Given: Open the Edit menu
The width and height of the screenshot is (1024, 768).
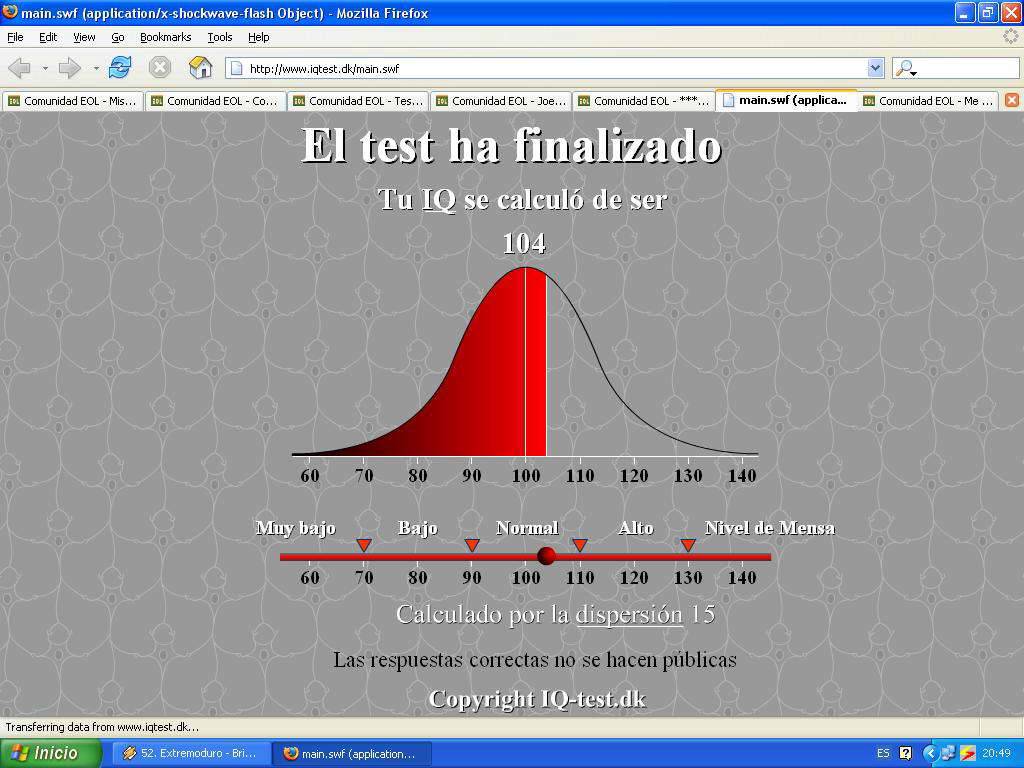Looking at the screenshot, I should pyautogui.click(x=48, y=37).
